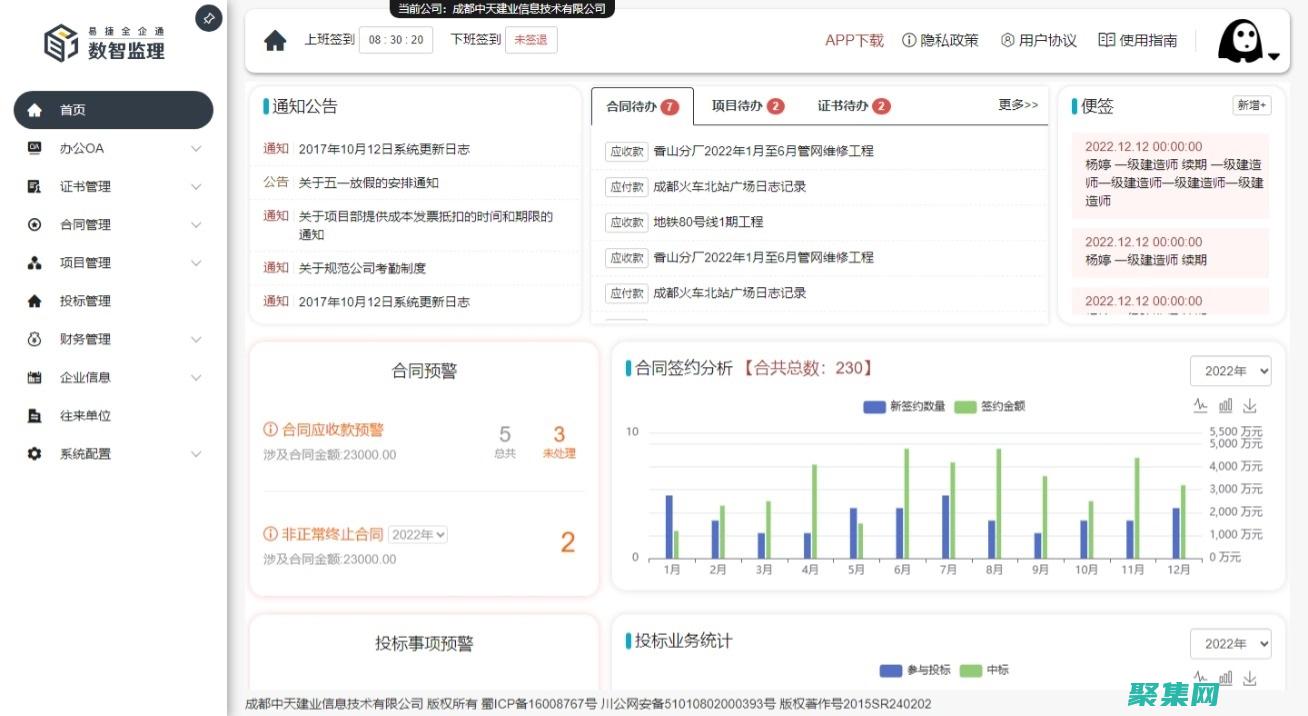Toggle 签约金额 legend series

tap(990, 406)
